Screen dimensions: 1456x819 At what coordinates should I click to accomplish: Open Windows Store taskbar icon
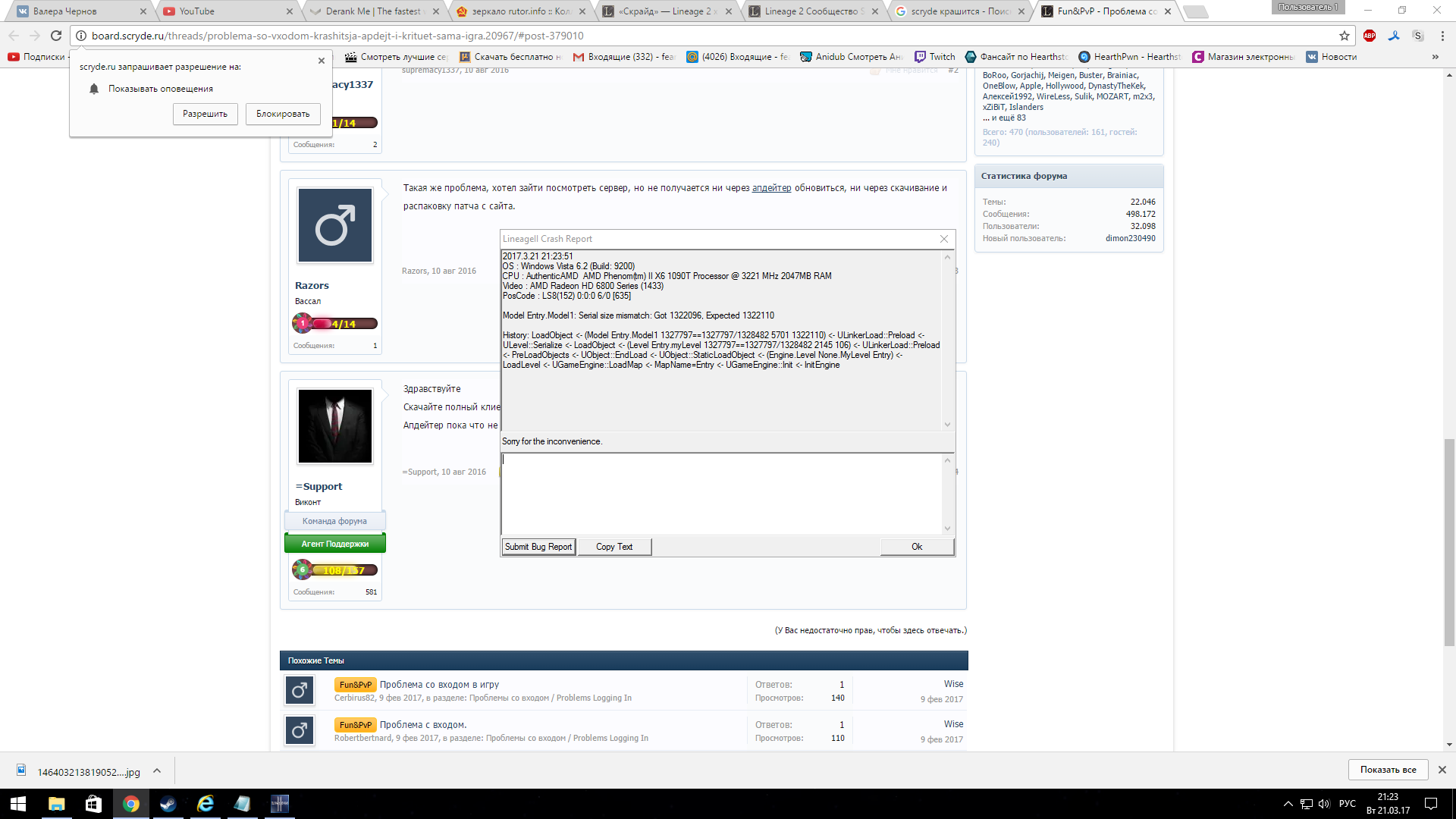click(93, 804)
